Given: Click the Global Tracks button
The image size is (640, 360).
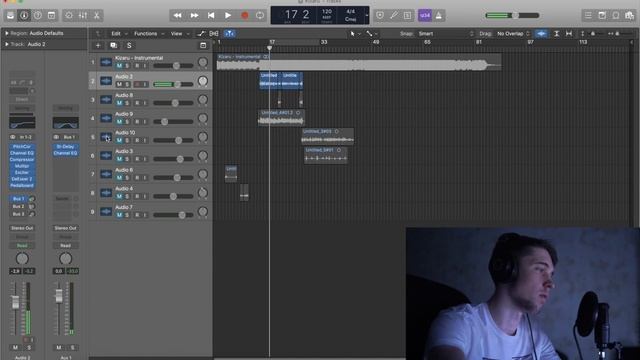Looking at the screenshot, I should pyautogui.click(x=203, y=45).
